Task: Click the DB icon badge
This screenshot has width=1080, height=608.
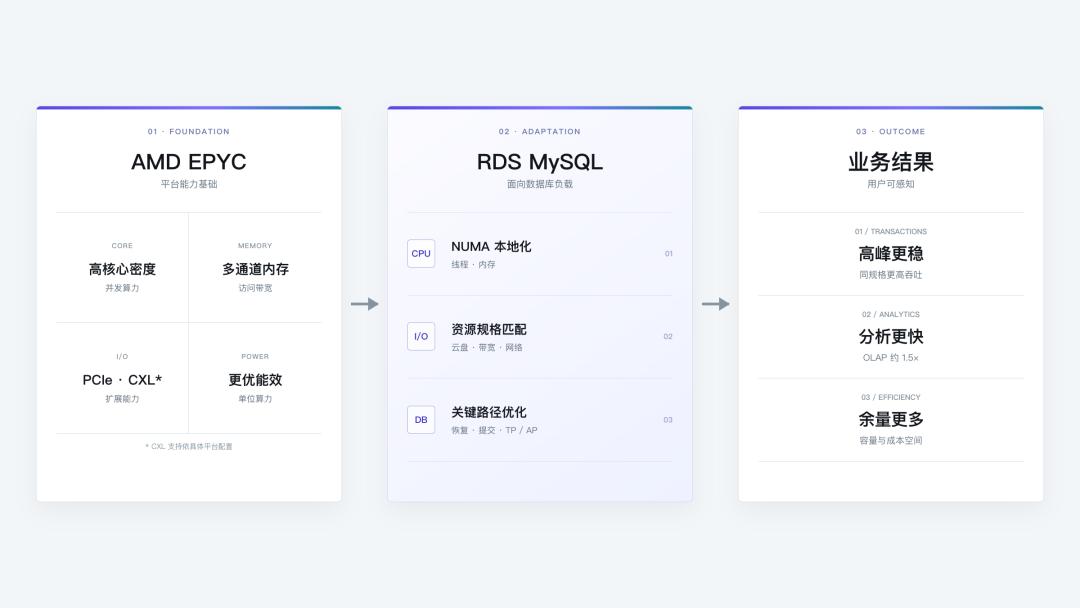Action: [x=421, y=419]
